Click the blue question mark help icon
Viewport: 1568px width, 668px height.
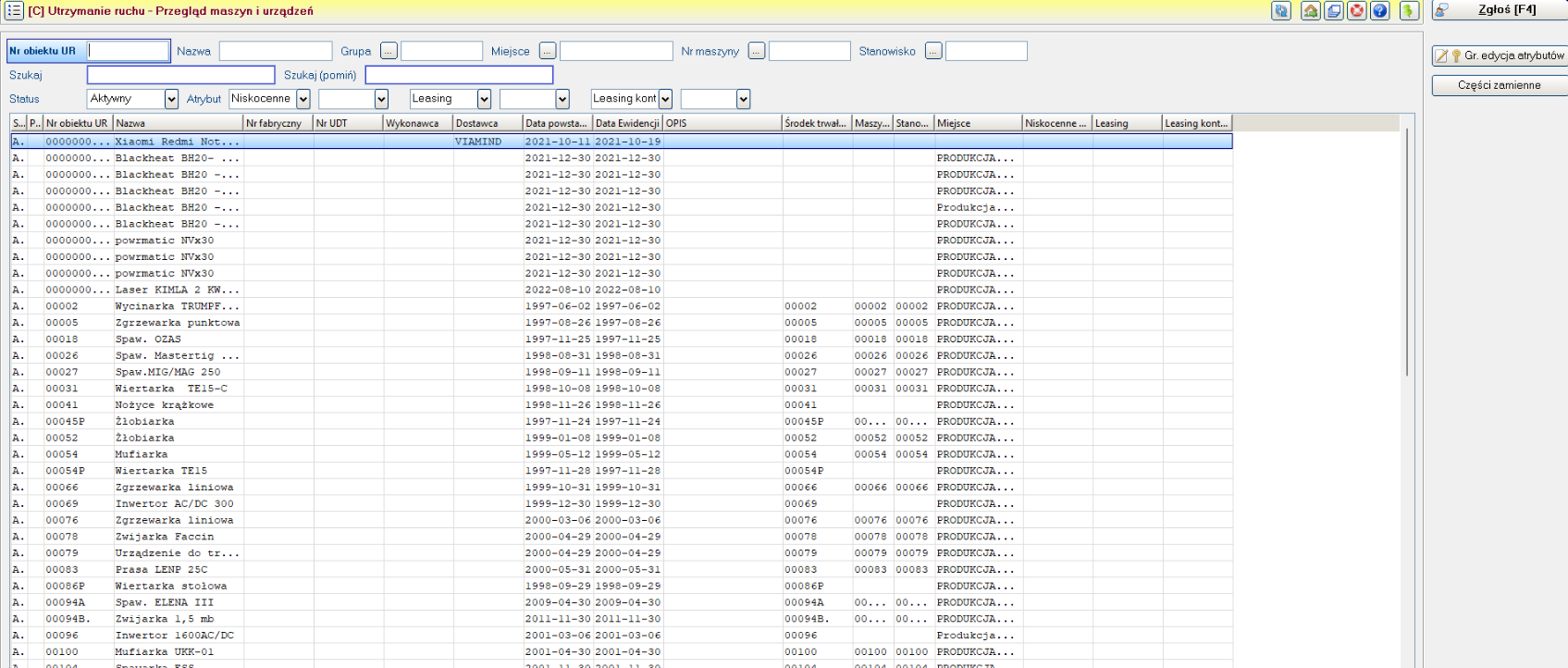pos(1380,11)
